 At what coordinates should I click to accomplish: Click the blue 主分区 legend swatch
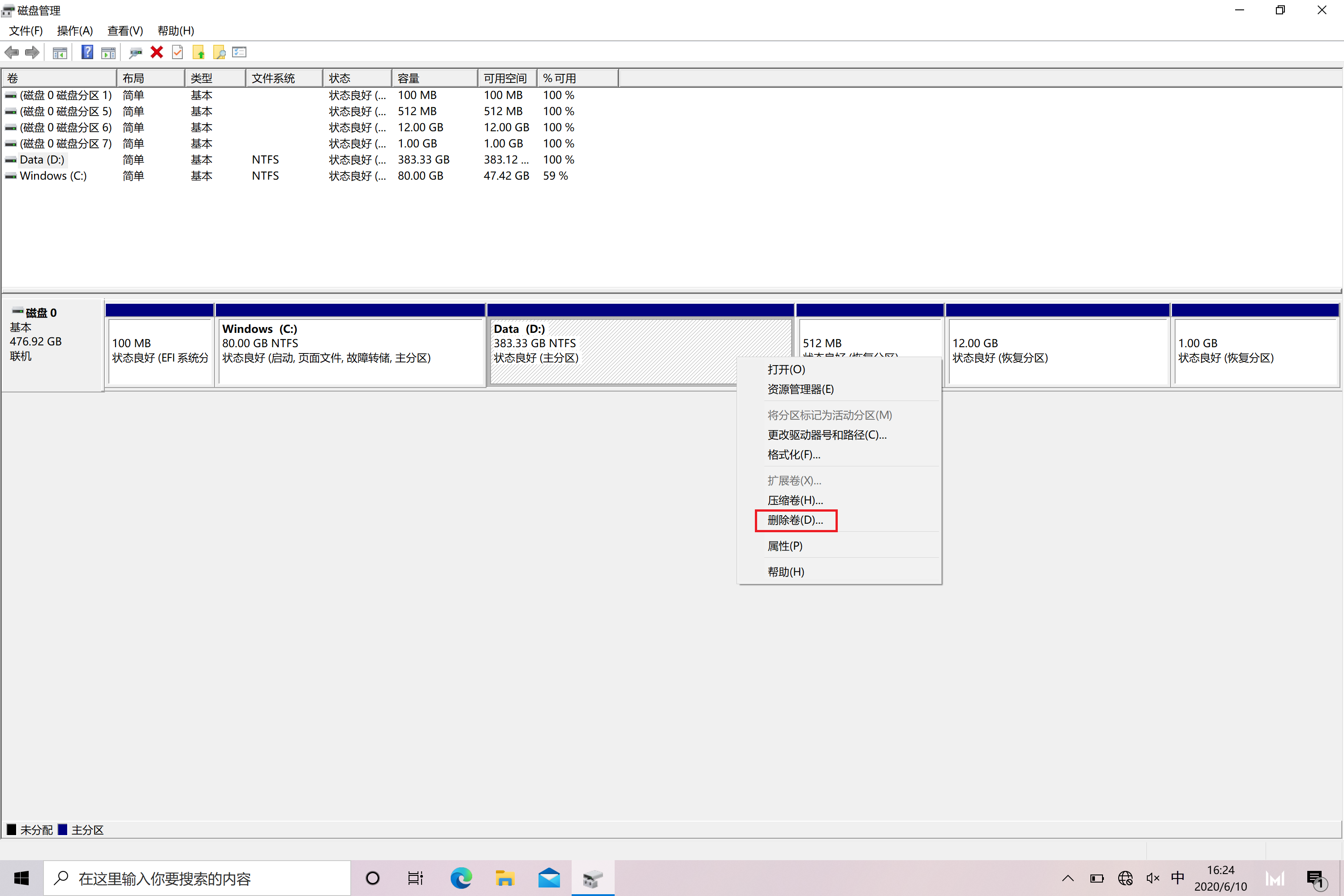[x=63, y=829]
